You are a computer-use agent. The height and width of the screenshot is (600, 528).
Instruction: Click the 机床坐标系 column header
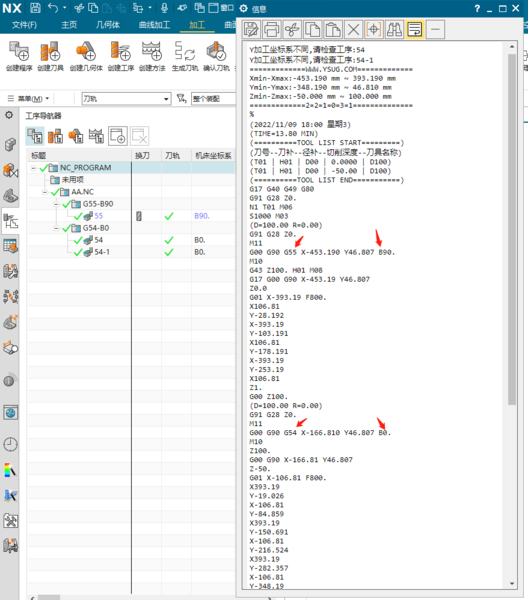(213, 155)
